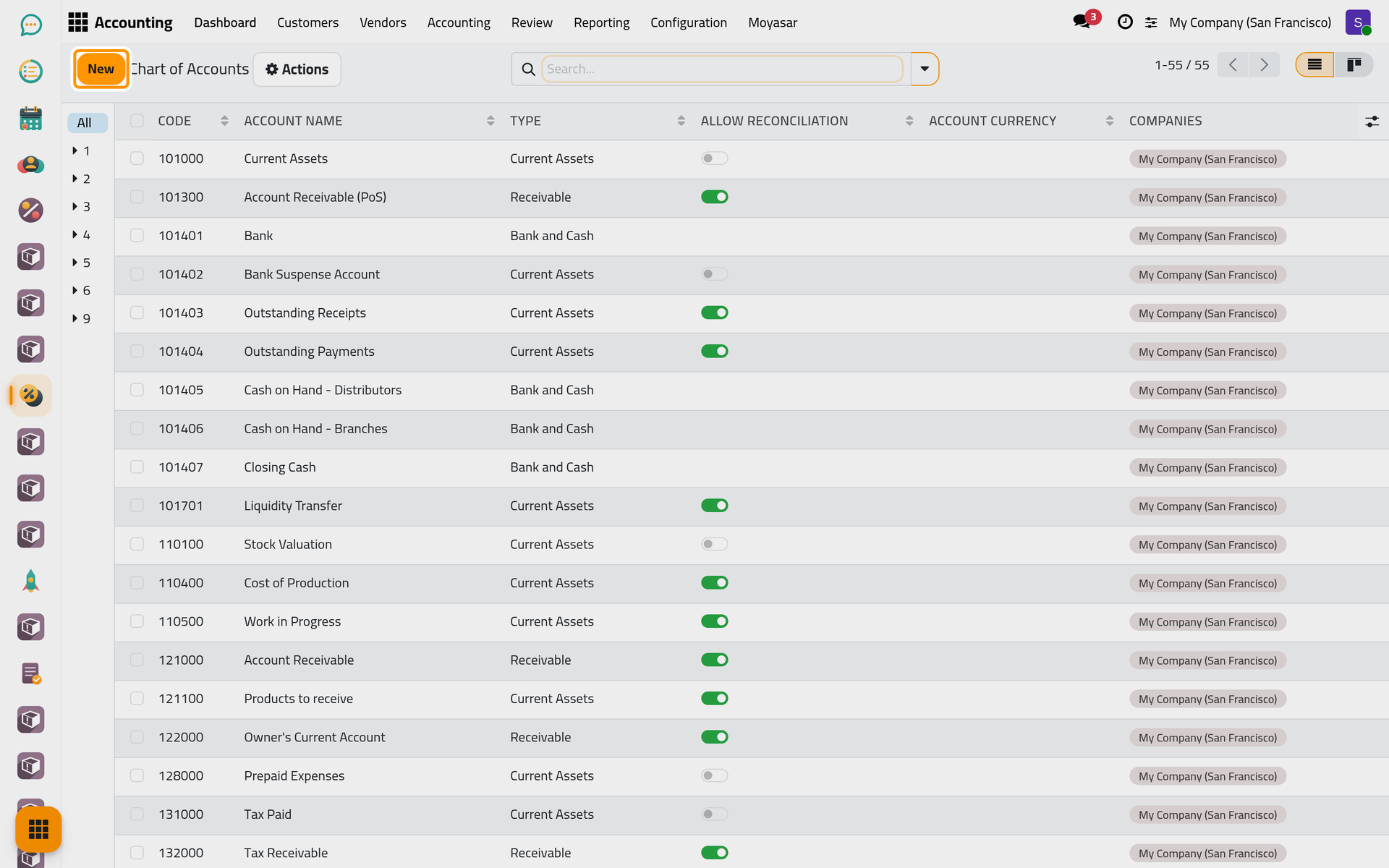This screenshot has width=1389, height=868.
Task: Disable reconciliation for Account Receivable (PoS)
Action: pyautogui.click(x=714, y=197)
